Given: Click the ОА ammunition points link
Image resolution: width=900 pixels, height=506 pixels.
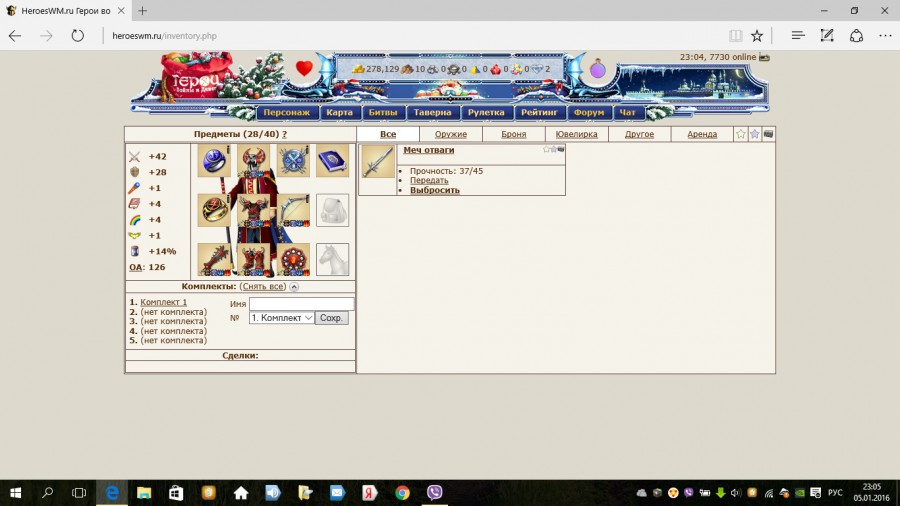Looking at the screenshot, I should pos(135,267).
